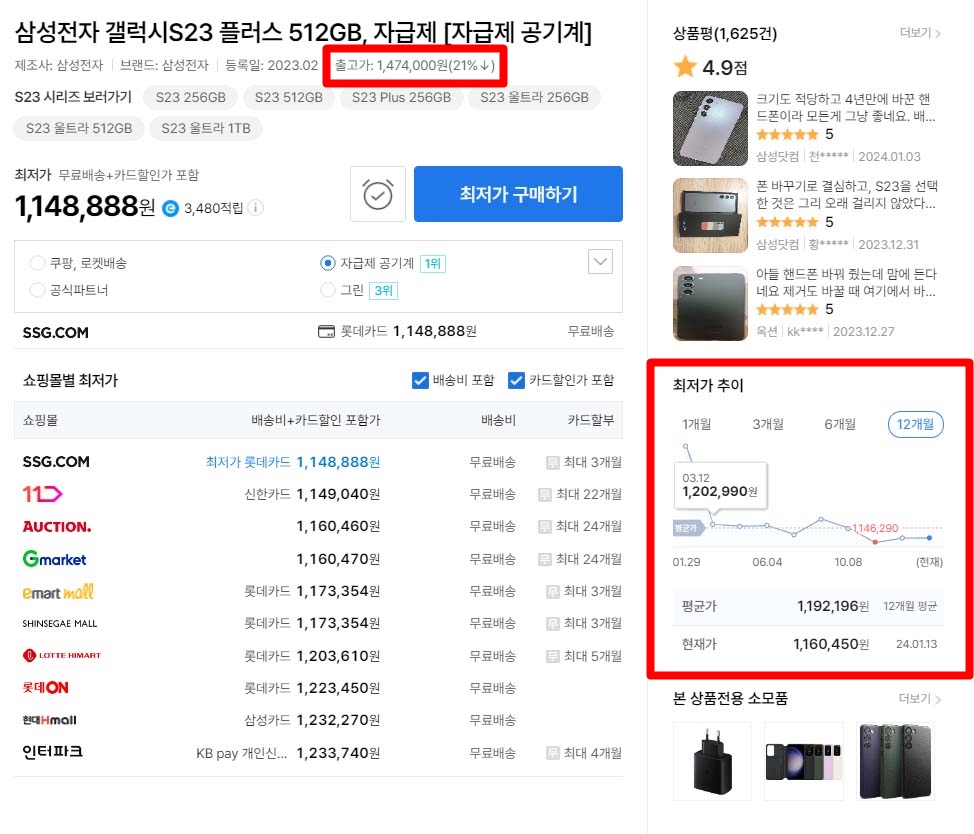974x834 pixels.
Task: Open 더보기 next to 상품평 reviews
Action: (920, 33)
